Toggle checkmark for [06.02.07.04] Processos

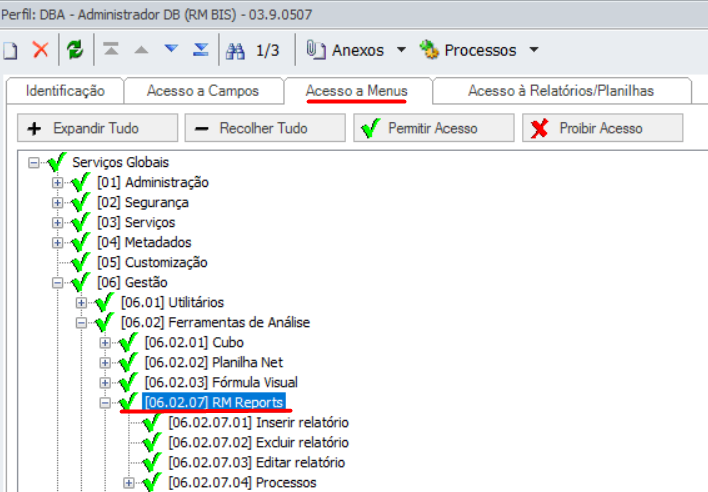[x=152, y=482]
